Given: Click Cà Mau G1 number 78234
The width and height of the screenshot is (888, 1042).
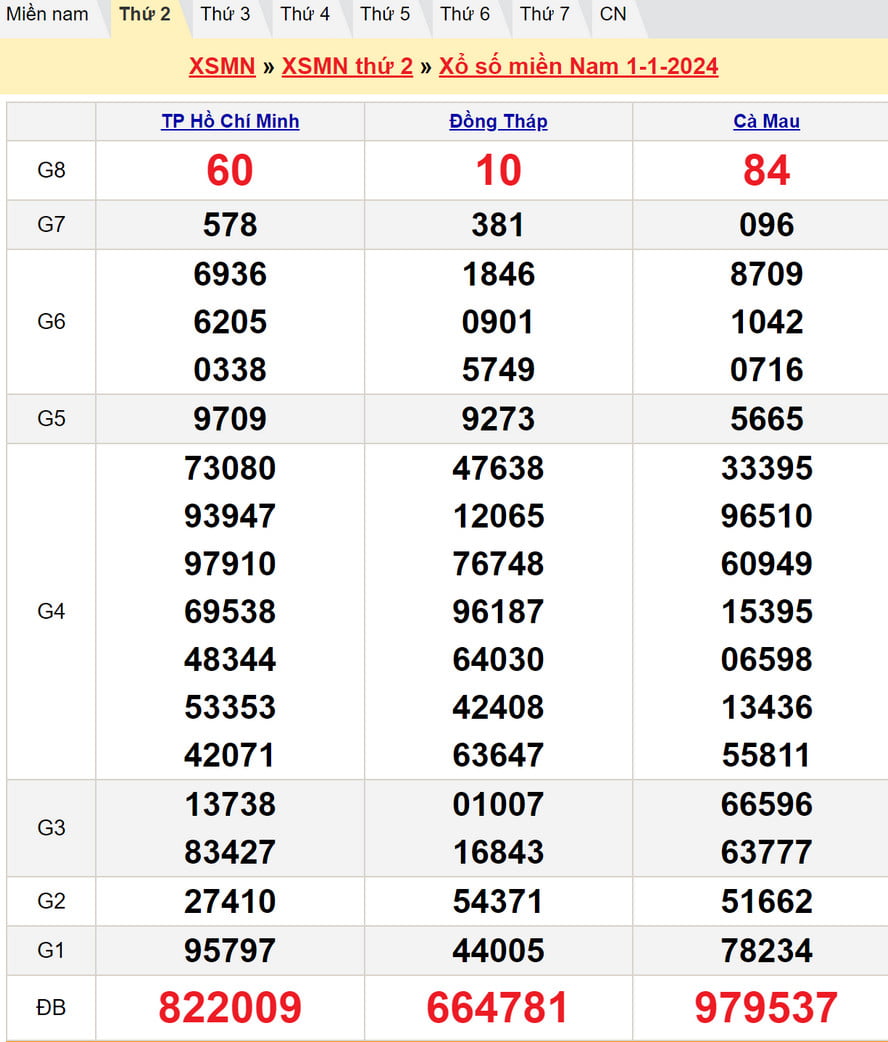Looking at the screenshot, I should click(766, 950).
